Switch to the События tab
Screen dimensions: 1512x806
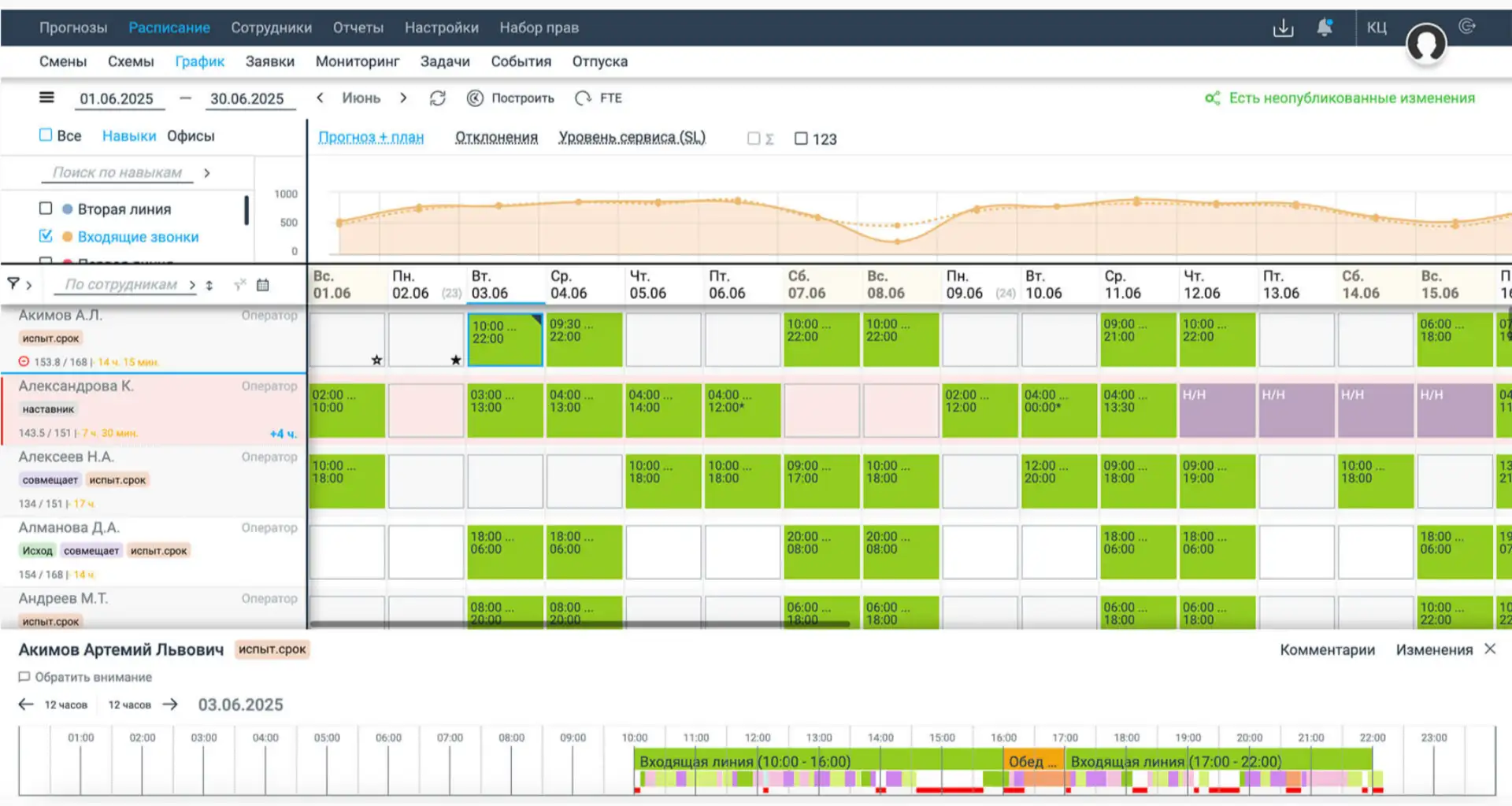(x=521, y=61)
